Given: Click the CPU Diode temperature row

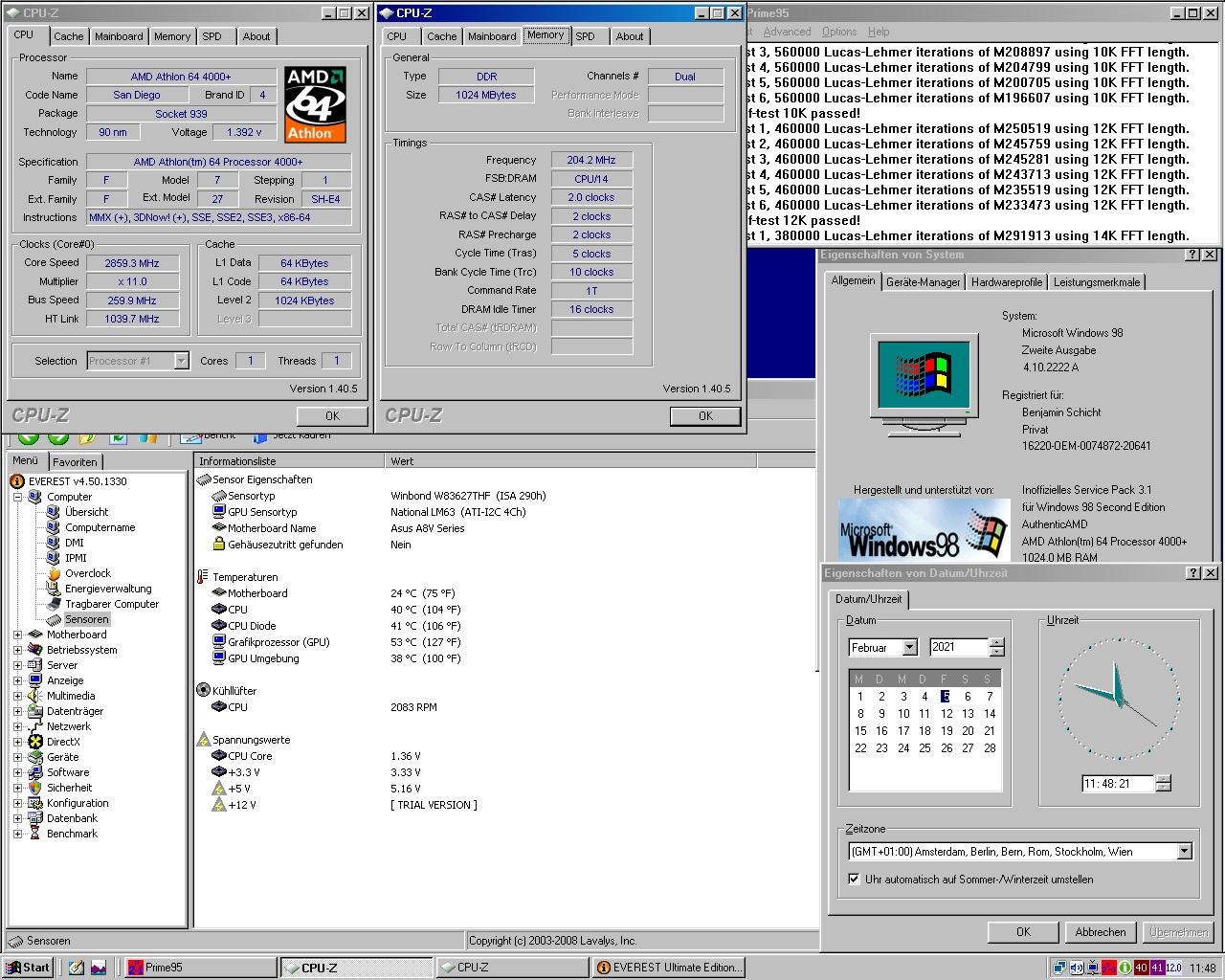Looking at the screenshot, I should [x=338, y=626].
